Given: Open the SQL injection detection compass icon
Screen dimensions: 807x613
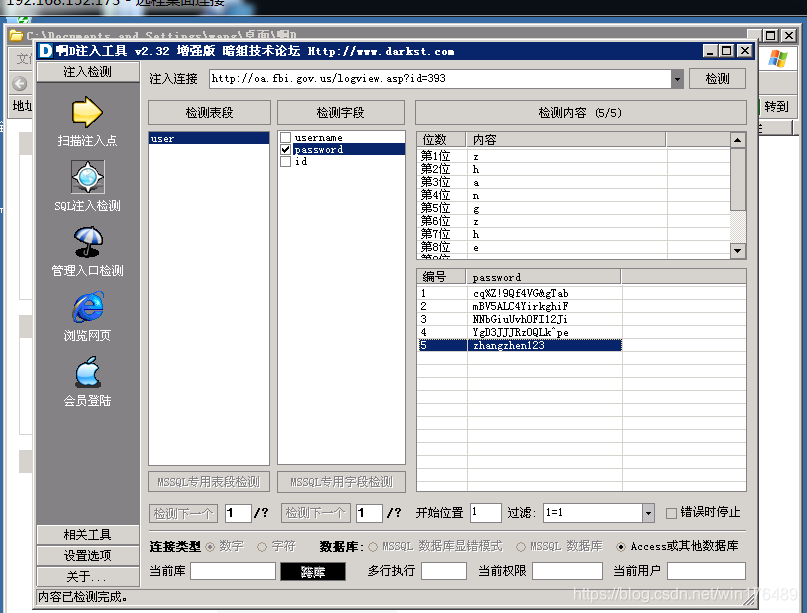Looking at the screenshot, I should pos(87,177).
